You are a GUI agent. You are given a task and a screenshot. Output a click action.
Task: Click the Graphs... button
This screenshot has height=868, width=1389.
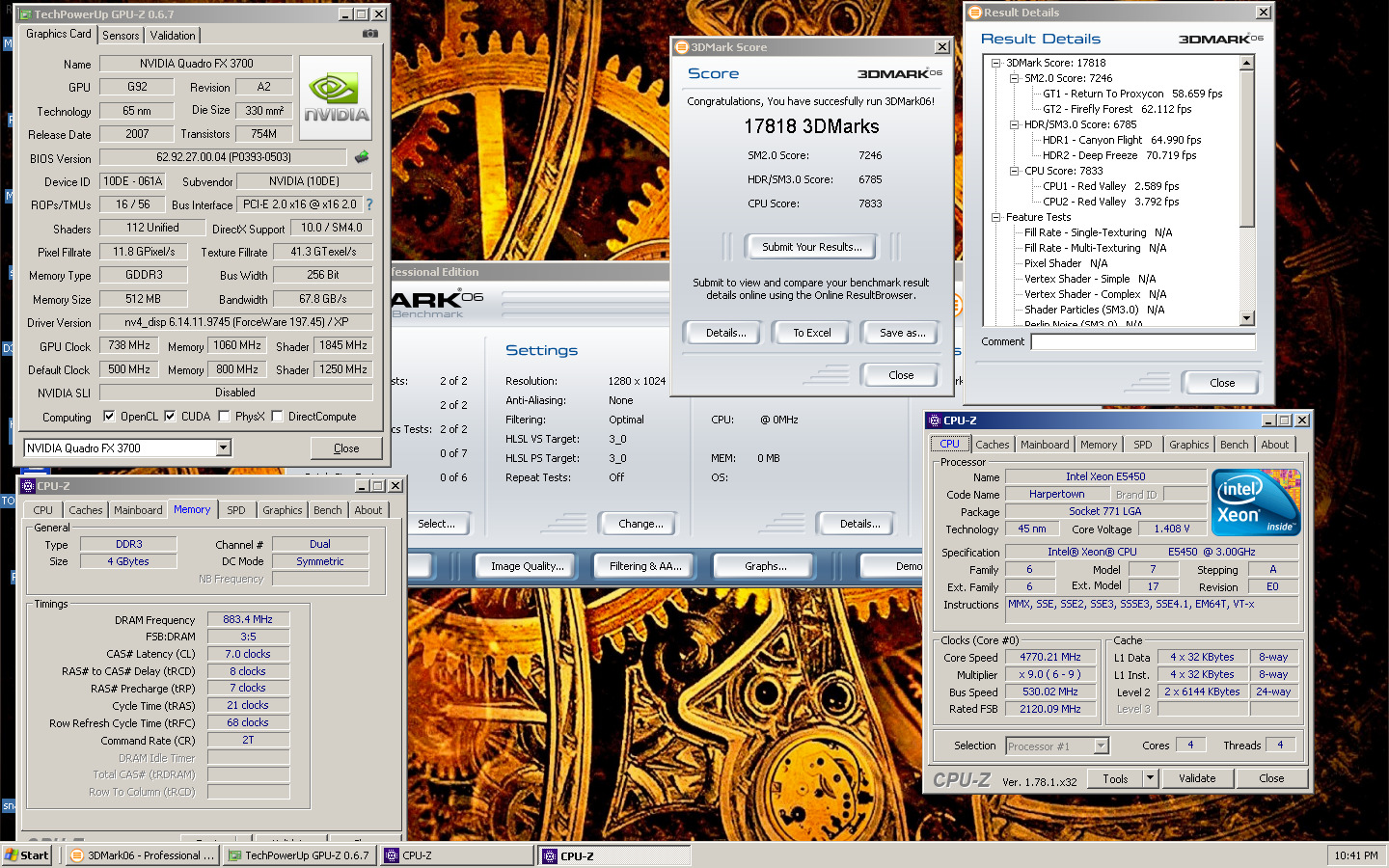coord(764,566)
